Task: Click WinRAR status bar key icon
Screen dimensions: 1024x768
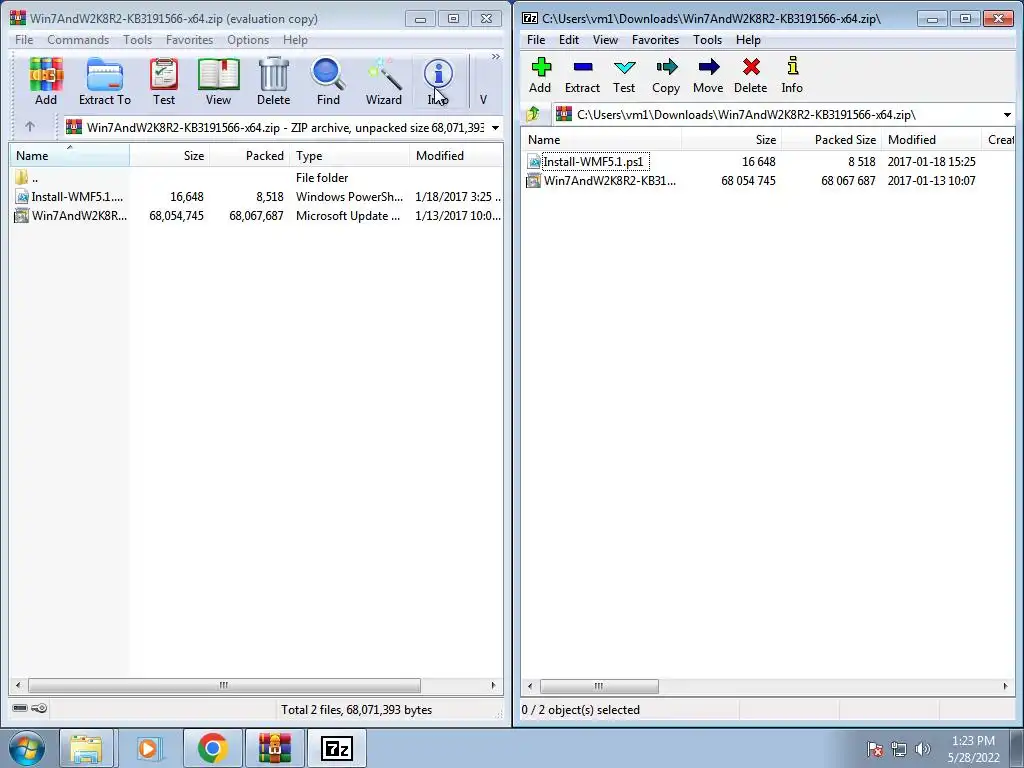Action: tap(39, 708)
